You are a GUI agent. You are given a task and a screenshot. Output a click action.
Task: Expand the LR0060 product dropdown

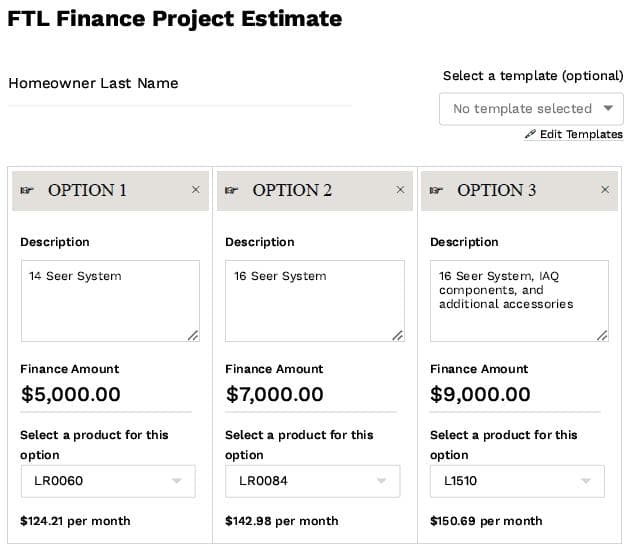pos(108,481)
